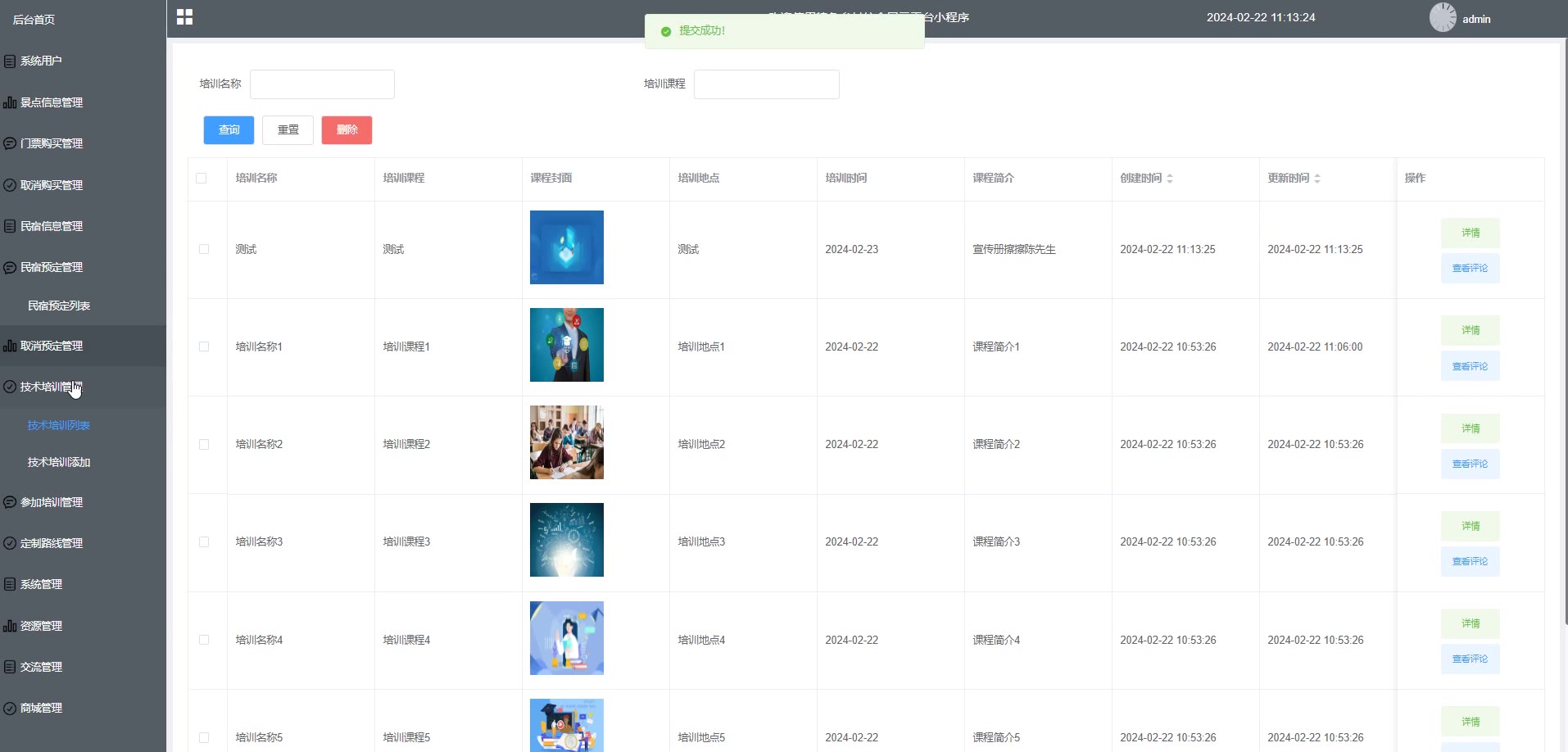Check the 培训名称1 row checkbox
The image size is (1568, 752).
pos(204,347)
